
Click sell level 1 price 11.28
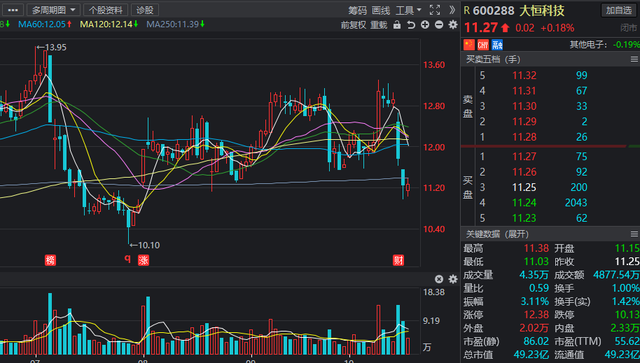[x=524, y=137]
